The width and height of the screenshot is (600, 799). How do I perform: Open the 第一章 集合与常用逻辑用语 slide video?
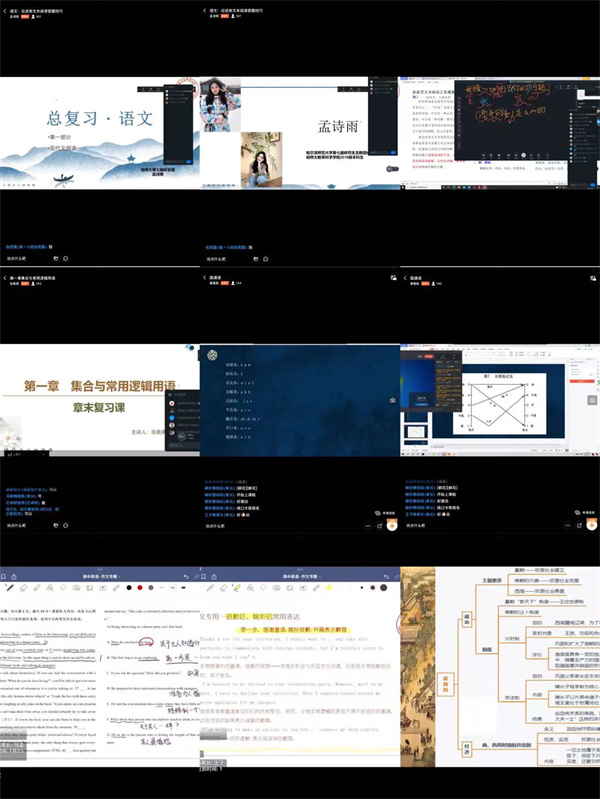click(100, 398)
